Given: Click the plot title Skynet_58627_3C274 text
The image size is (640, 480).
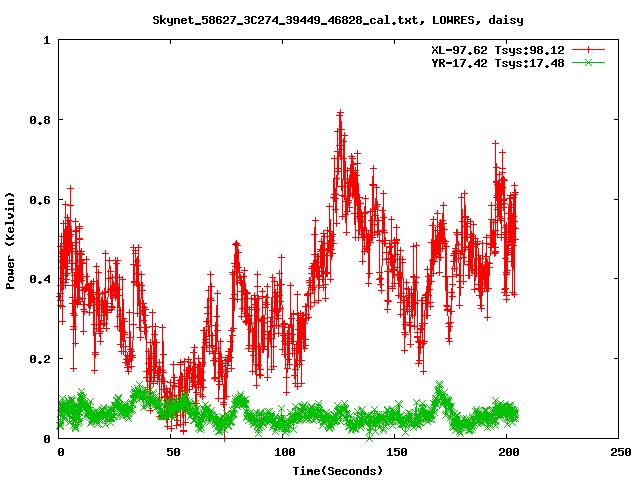Looking at the screenshot, I should click(x=338, y=20).
